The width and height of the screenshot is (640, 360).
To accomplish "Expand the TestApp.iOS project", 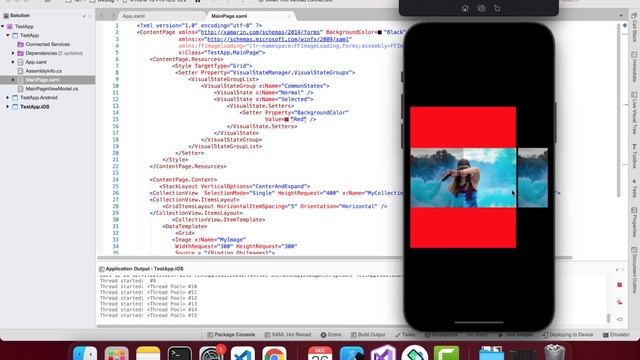I will (8, 107).
